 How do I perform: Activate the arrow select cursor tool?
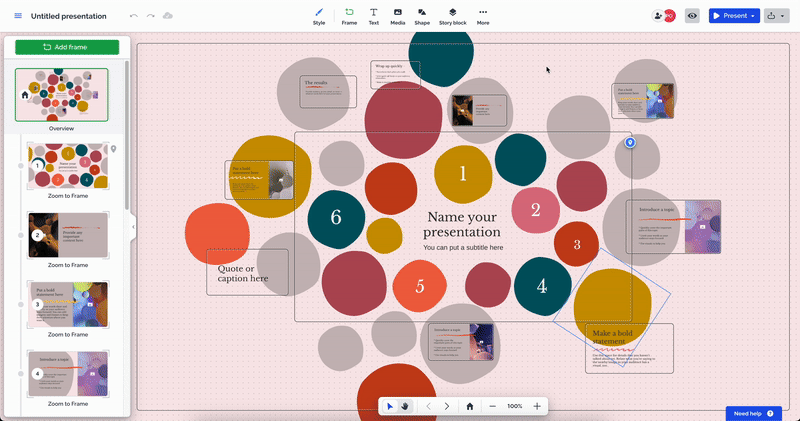pyautogui.click(x=391, y=406)
